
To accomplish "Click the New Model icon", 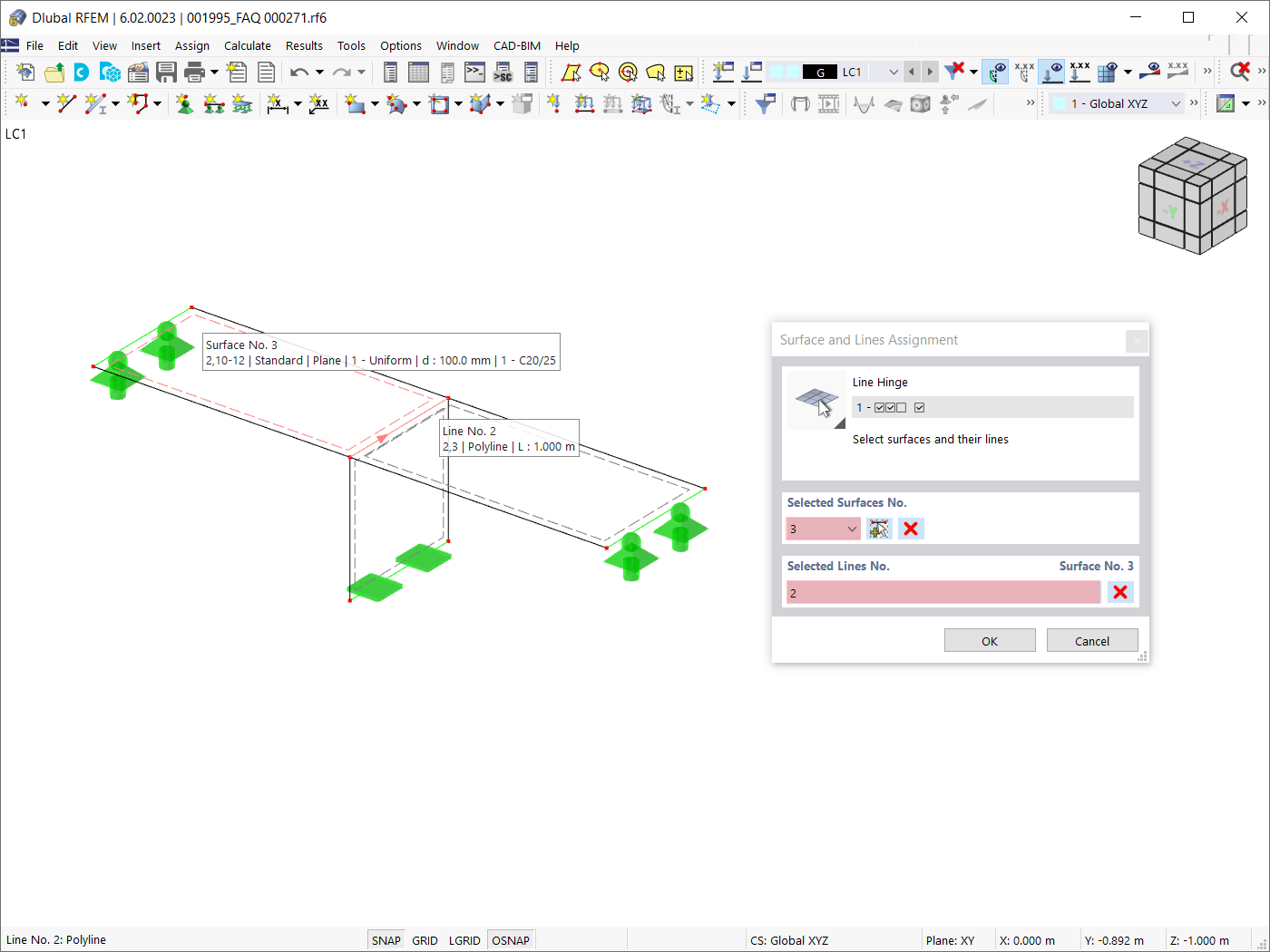I will [x=25, y=73].
